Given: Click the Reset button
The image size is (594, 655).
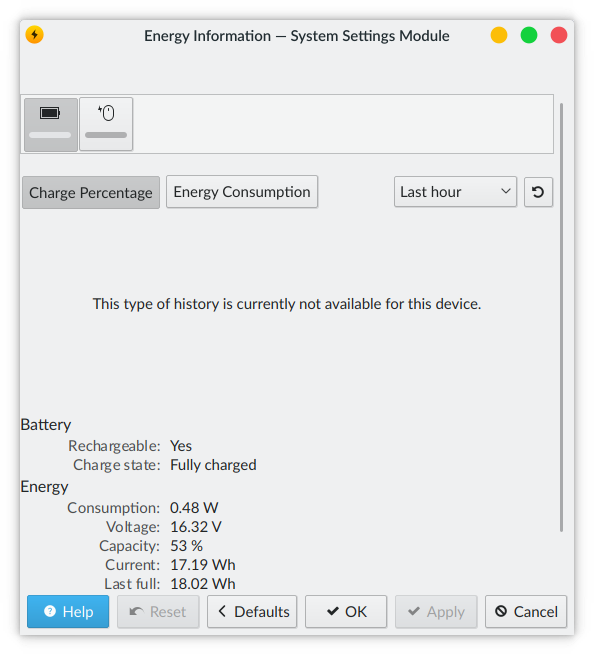Looking at the screenshot, I should click(158, 612).
